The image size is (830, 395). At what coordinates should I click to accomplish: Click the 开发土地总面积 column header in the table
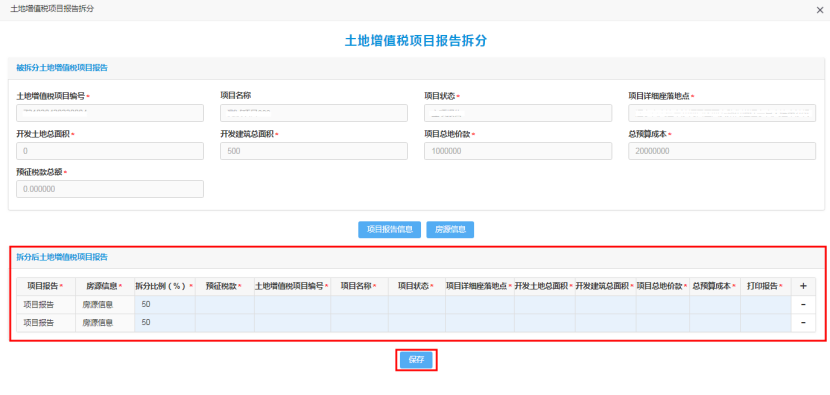pos(545,286)
